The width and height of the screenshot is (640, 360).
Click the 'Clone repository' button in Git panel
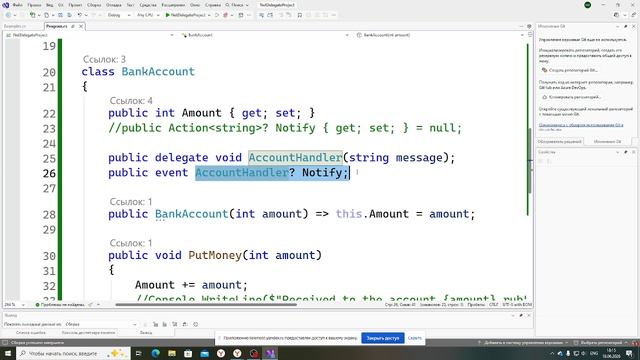coord(572,97)
